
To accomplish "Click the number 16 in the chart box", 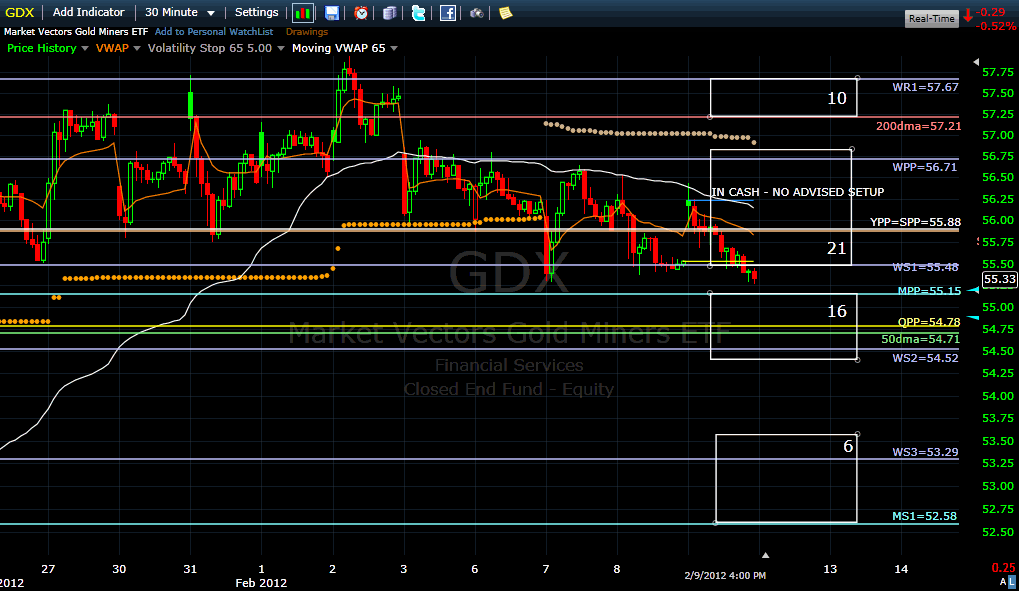I will point(837,311).
